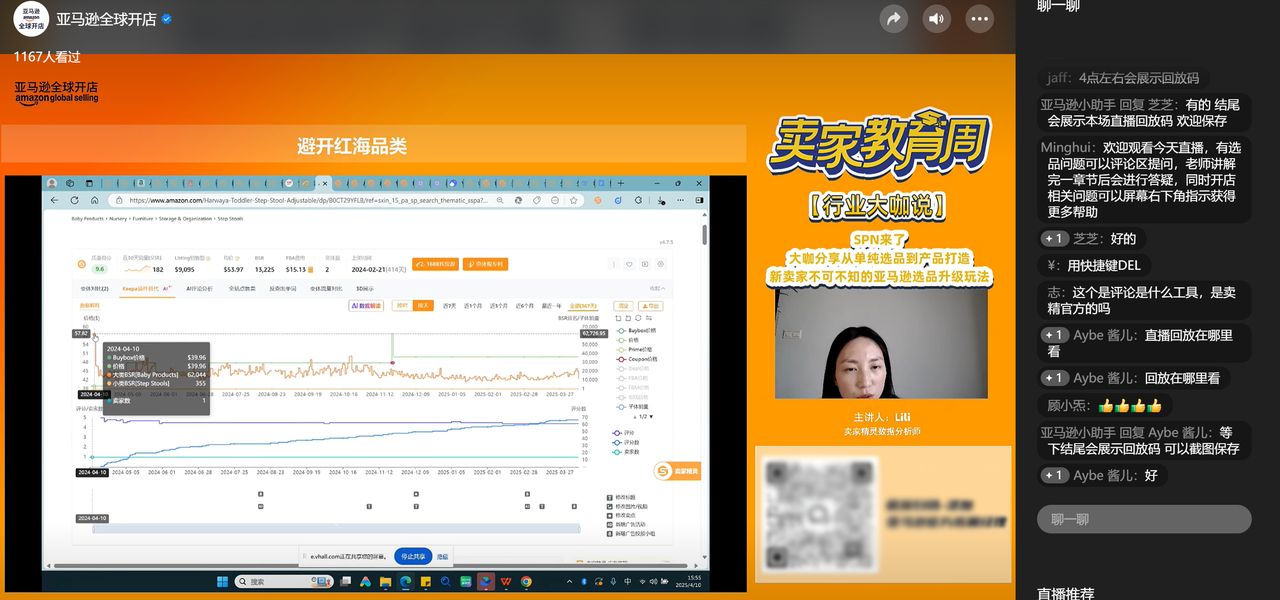Toggle the 子体销量 legend series
1280x600 pixels.
click(634, 406)
